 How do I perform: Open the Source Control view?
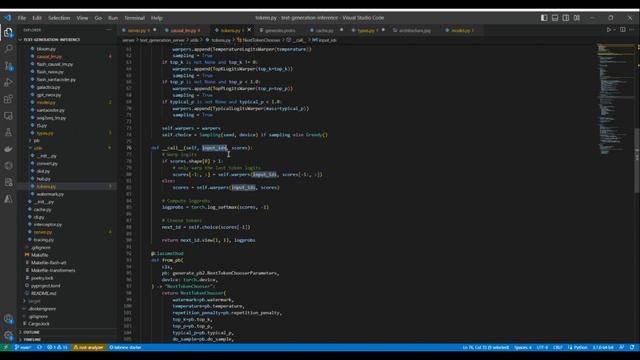point(8,66)
